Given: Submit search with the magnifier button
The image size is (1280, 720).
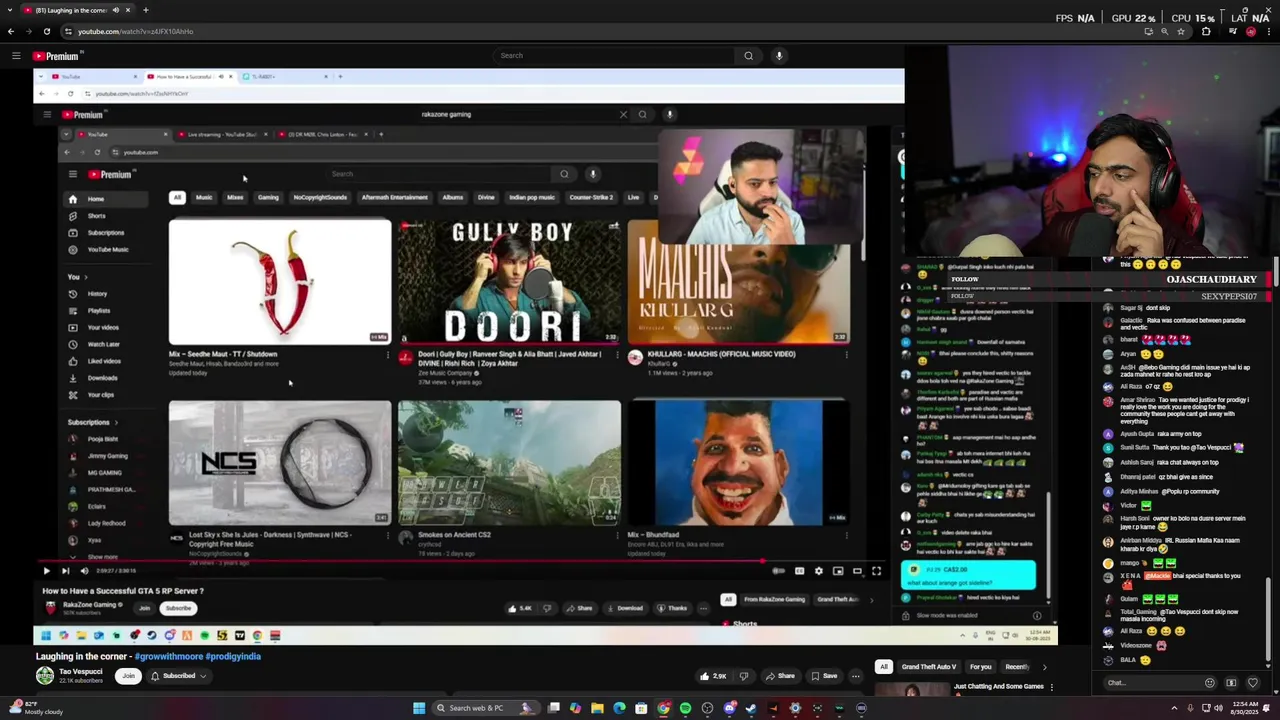Looking at the screenshot, I should pos(748,56).
